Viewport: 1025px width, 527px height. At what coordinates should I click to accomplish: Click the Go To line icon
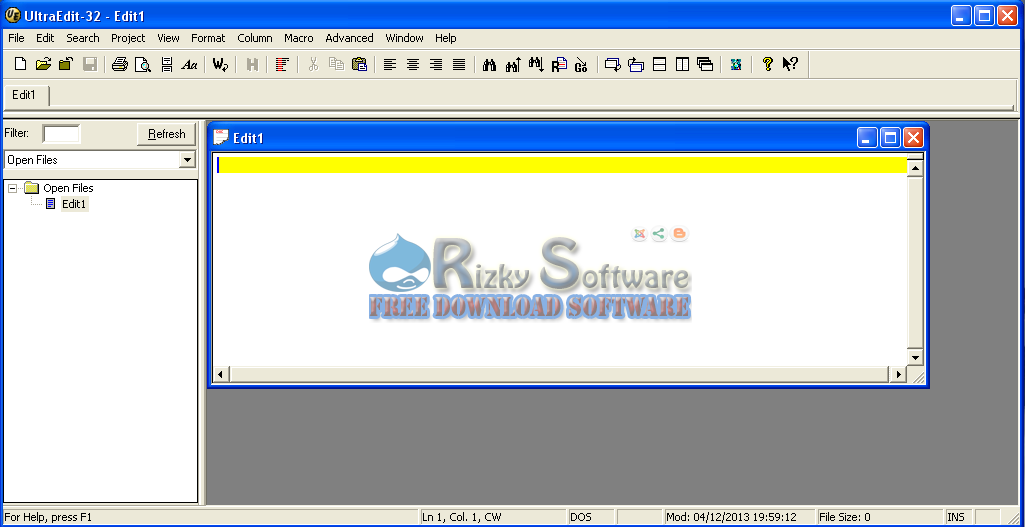click(x=581, y=64)
